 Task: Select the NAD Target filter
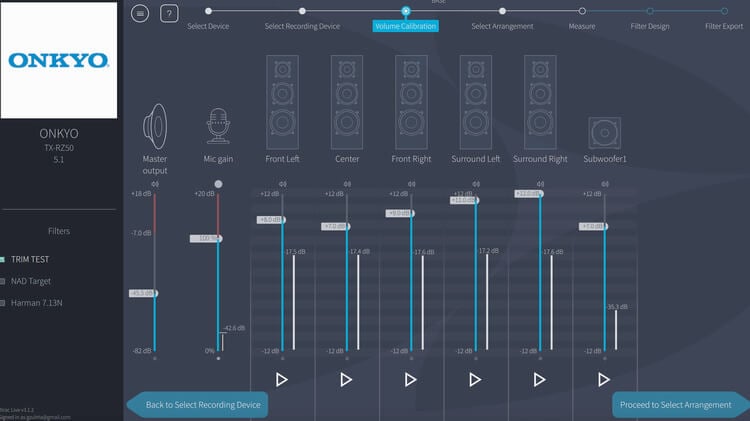(x=31, y=281)
